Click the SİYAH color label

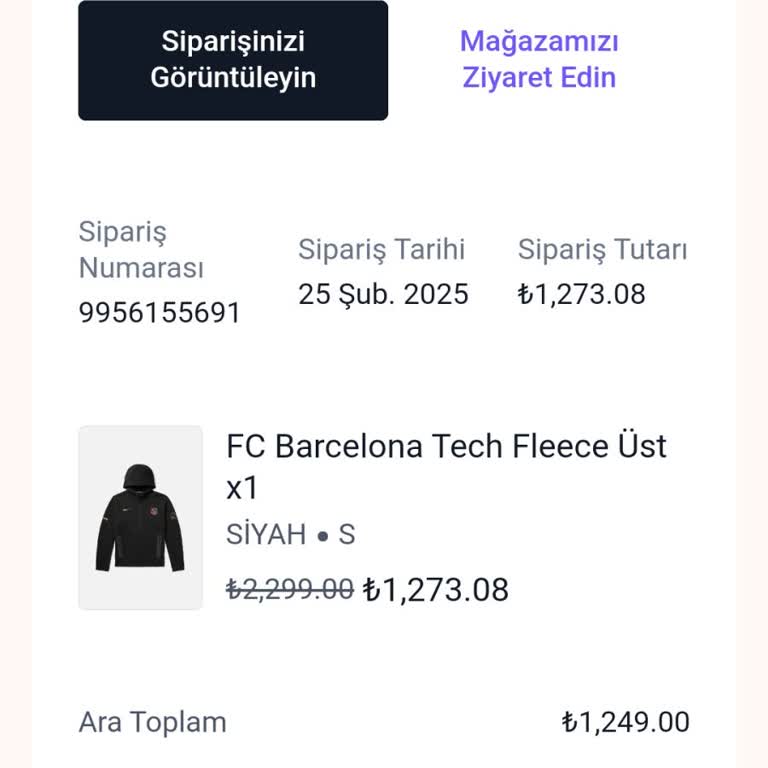point(266,535)
